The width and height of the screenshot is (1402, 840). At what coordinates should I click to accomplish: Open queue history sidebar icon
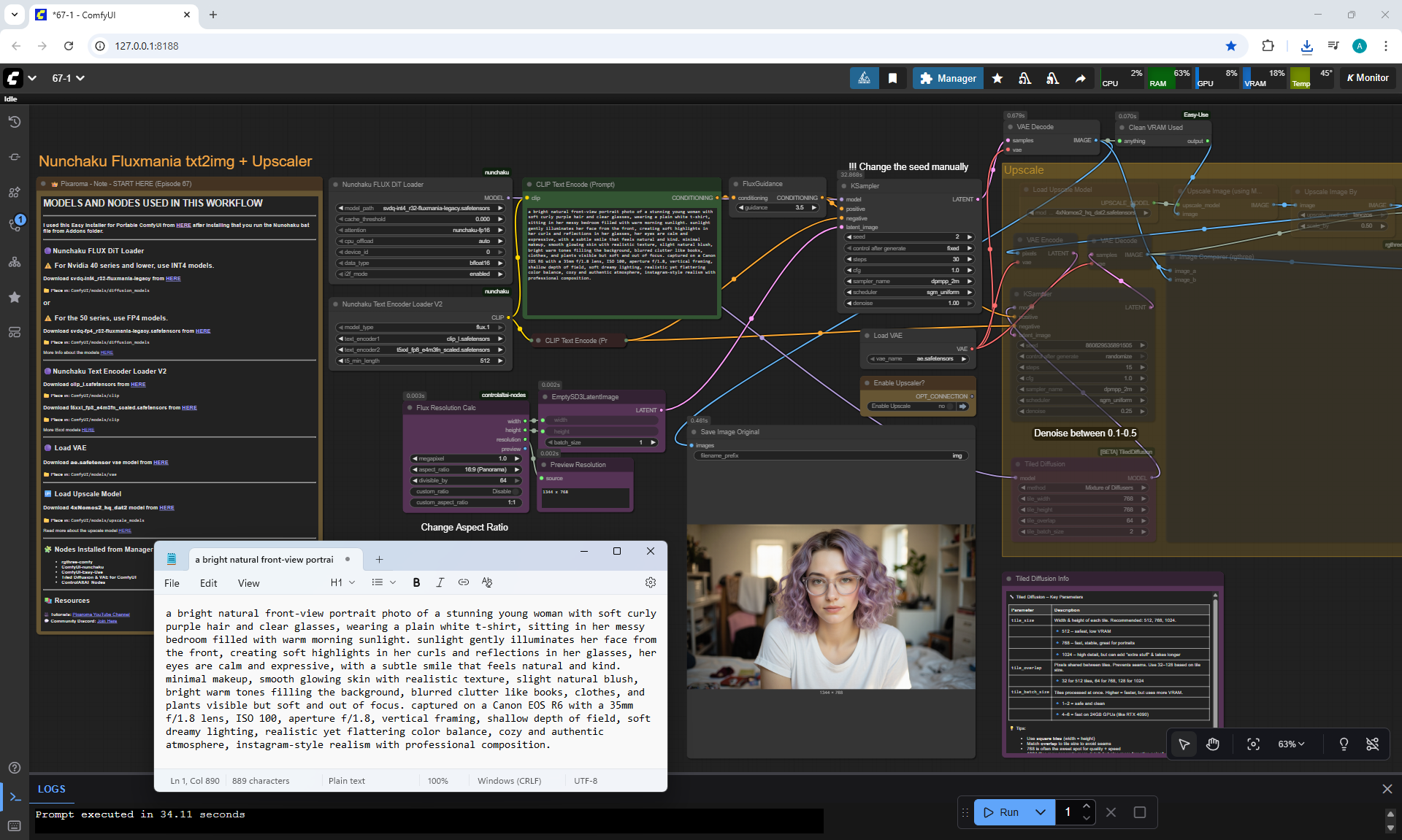click(14, 122)
